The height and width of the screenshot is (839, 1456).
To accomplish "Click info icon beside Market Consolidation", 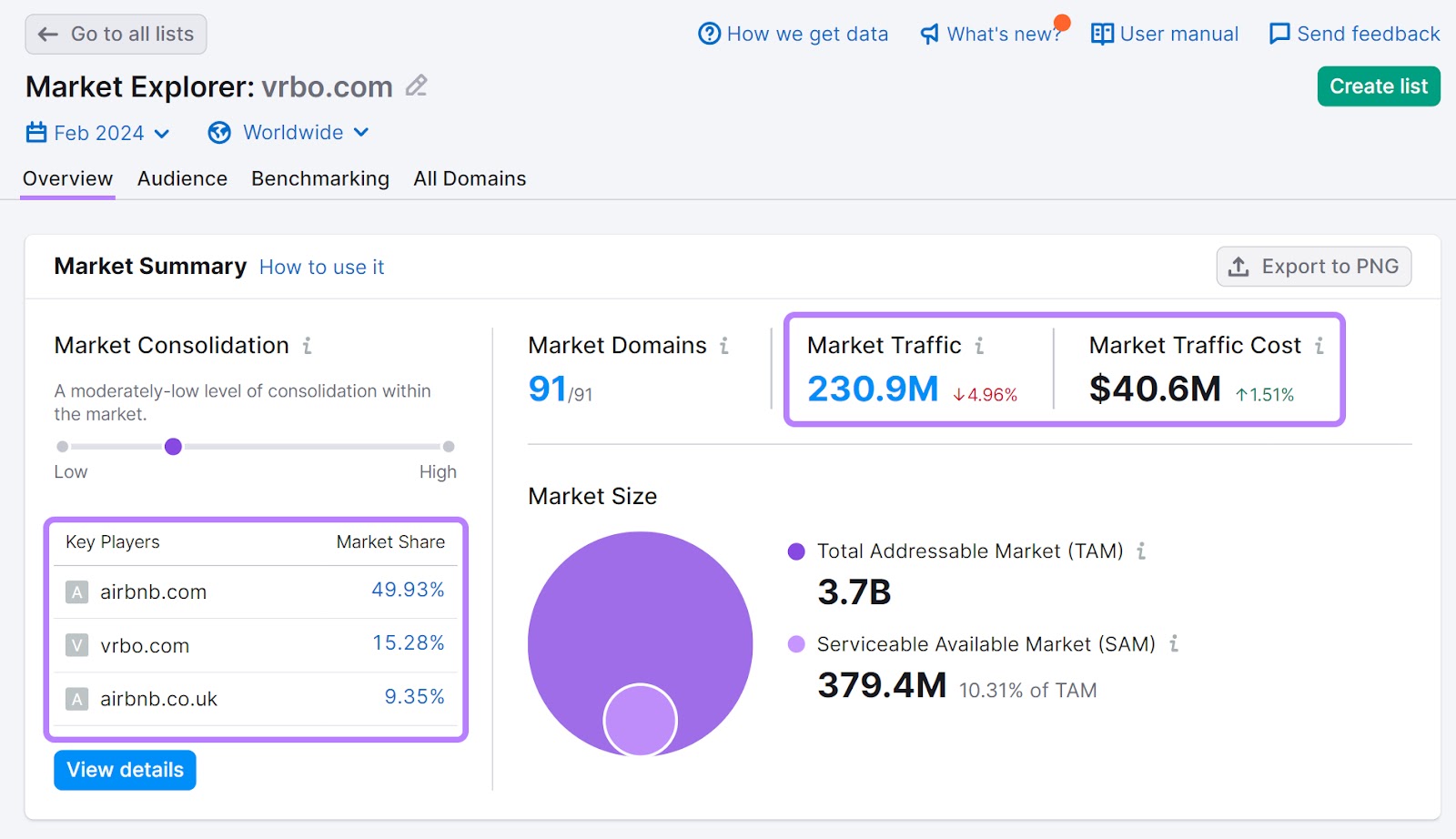I will point(308,346).
